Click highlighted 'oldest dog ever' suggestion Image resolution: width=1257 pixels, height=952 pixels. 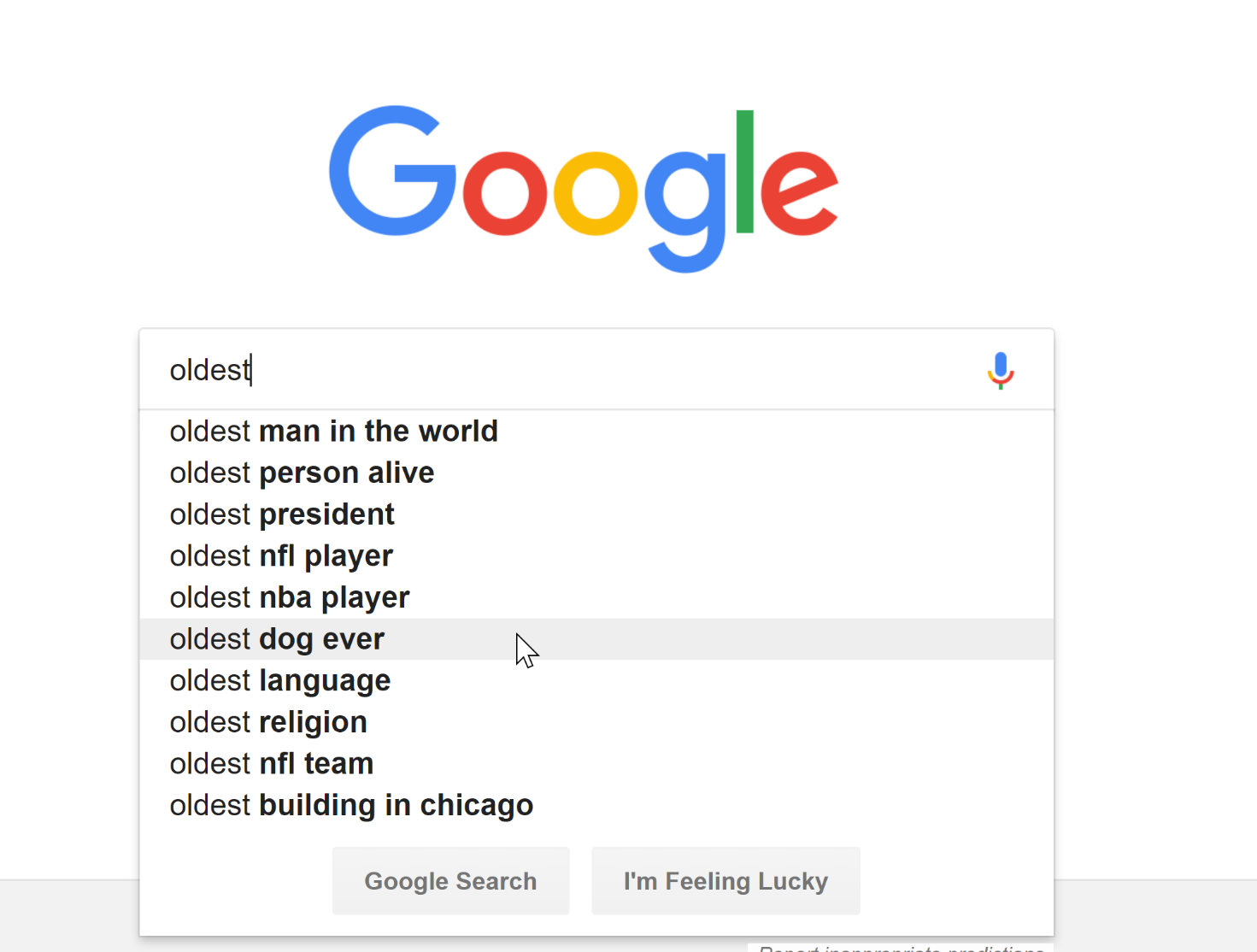pos(596,639)
